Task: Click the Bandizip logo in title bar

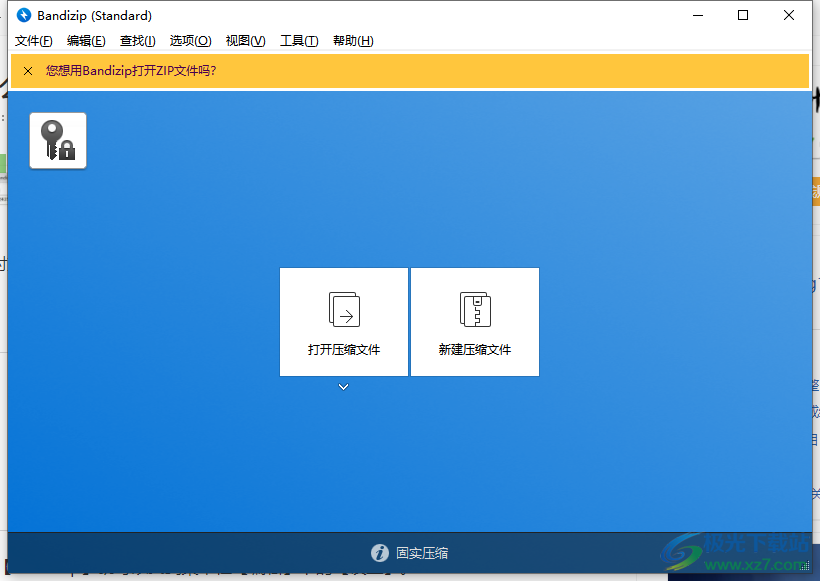Action: pos(24,15)
